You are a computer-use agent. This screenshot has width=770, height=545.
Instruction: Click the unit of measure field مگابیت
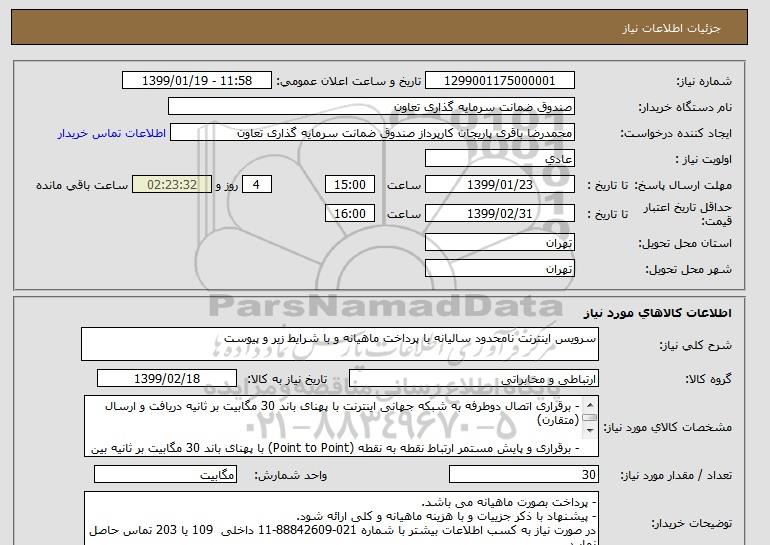165,475
